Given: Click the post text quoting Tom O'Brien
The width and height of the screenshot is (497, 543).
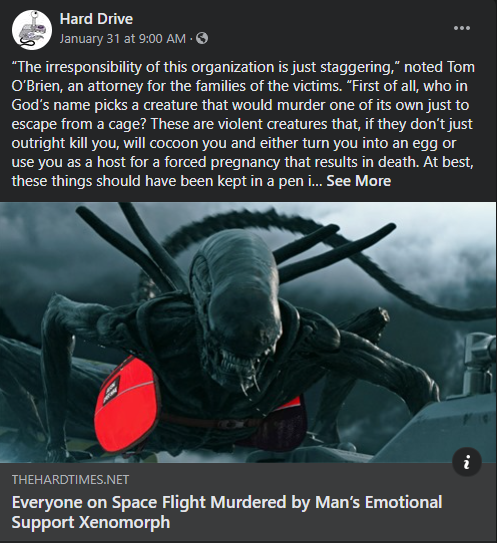Looking at the screenshot, I should tap(243, 124).
